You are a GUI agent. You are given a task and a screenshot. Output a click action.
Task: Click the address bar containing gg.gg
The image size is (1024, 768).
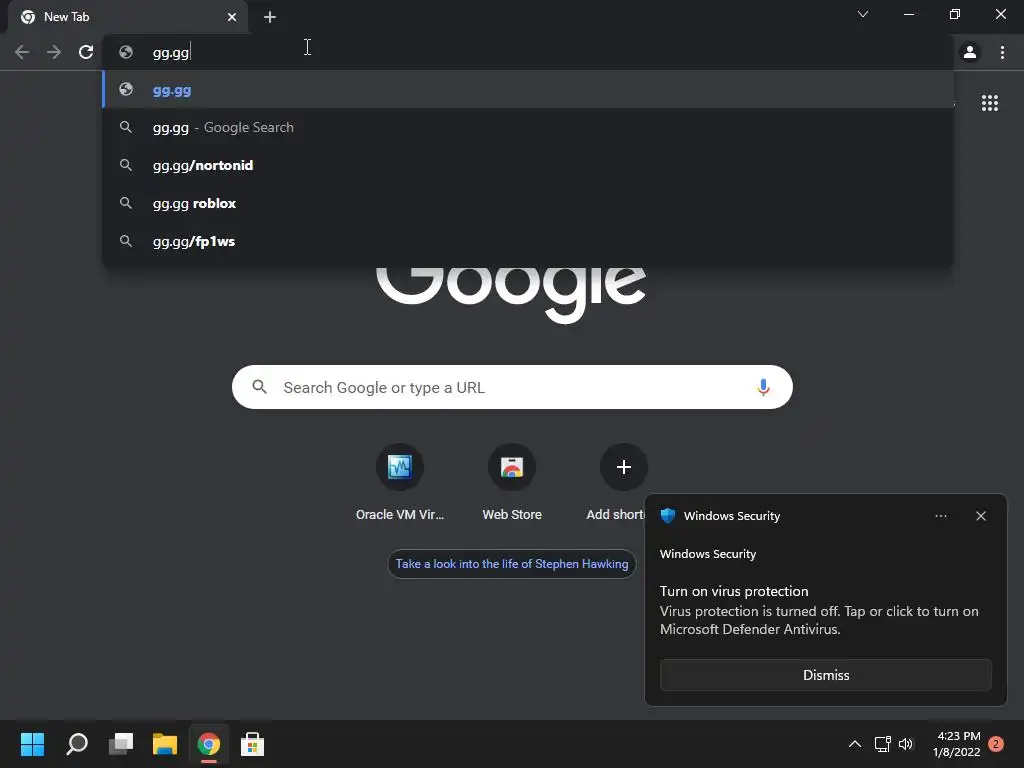click(528, 52)
